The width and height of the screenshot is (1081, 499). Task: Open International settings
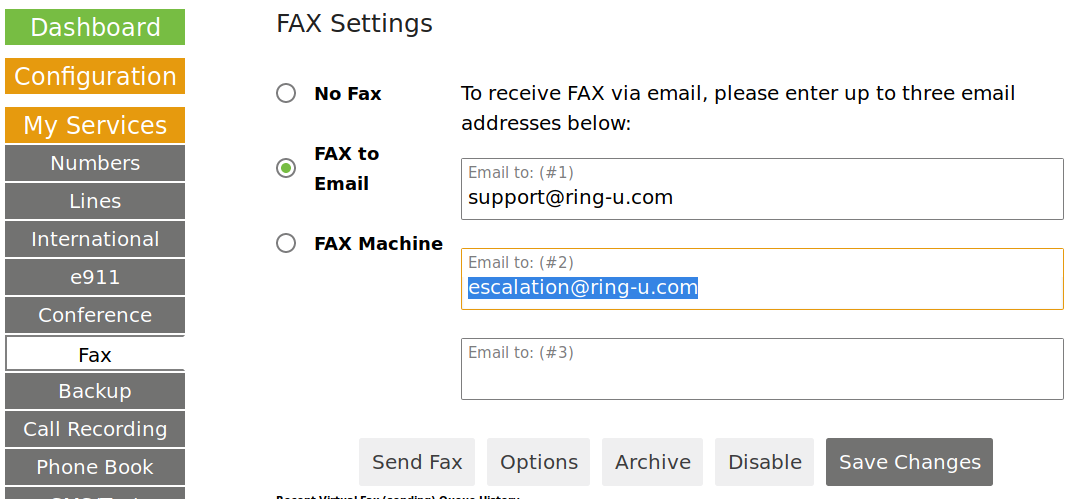pyautogui.click(x=95, y=239)
